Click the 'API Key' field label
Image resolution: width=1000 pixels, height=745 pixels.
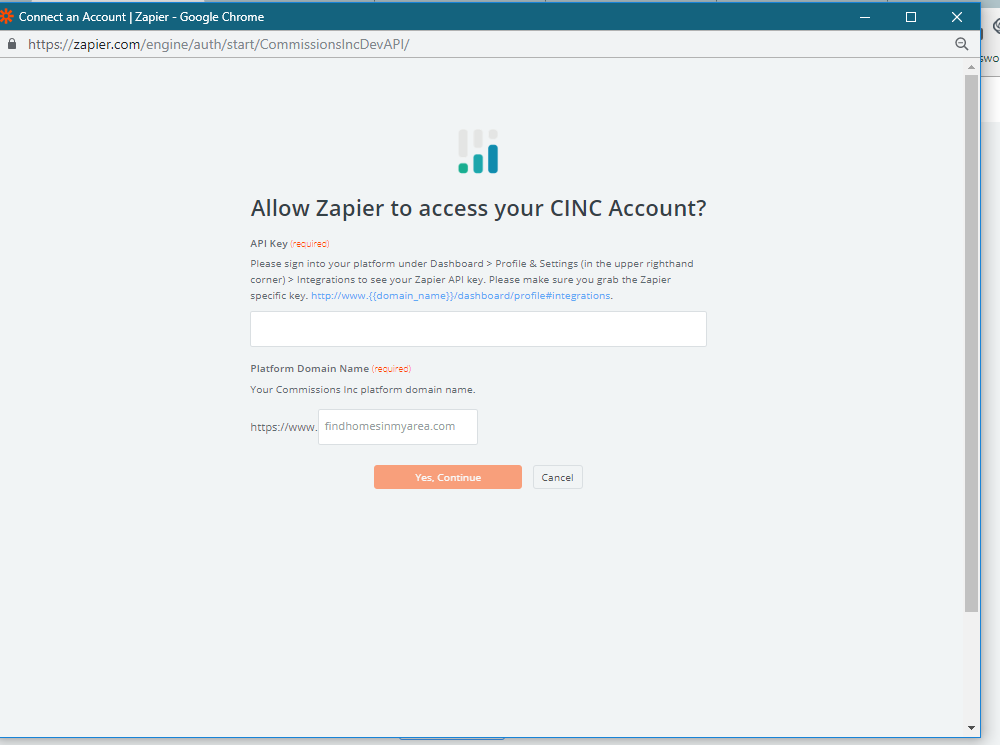268,244
